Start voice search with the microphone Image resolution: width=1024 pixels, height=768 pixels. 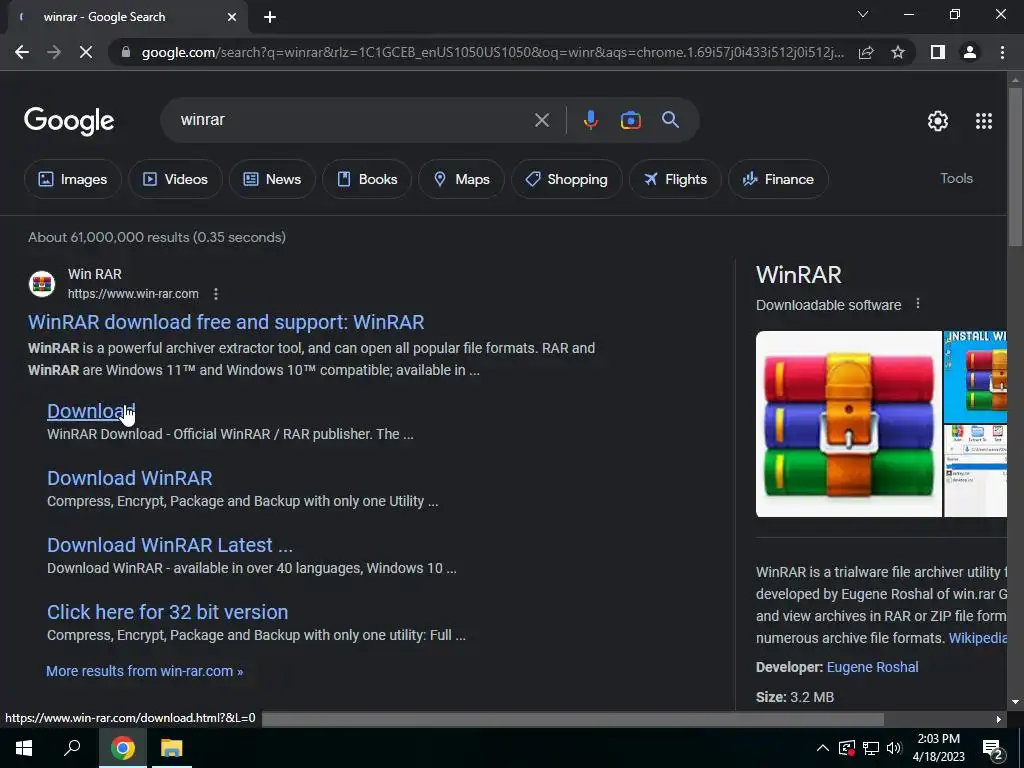click(591, 120)
